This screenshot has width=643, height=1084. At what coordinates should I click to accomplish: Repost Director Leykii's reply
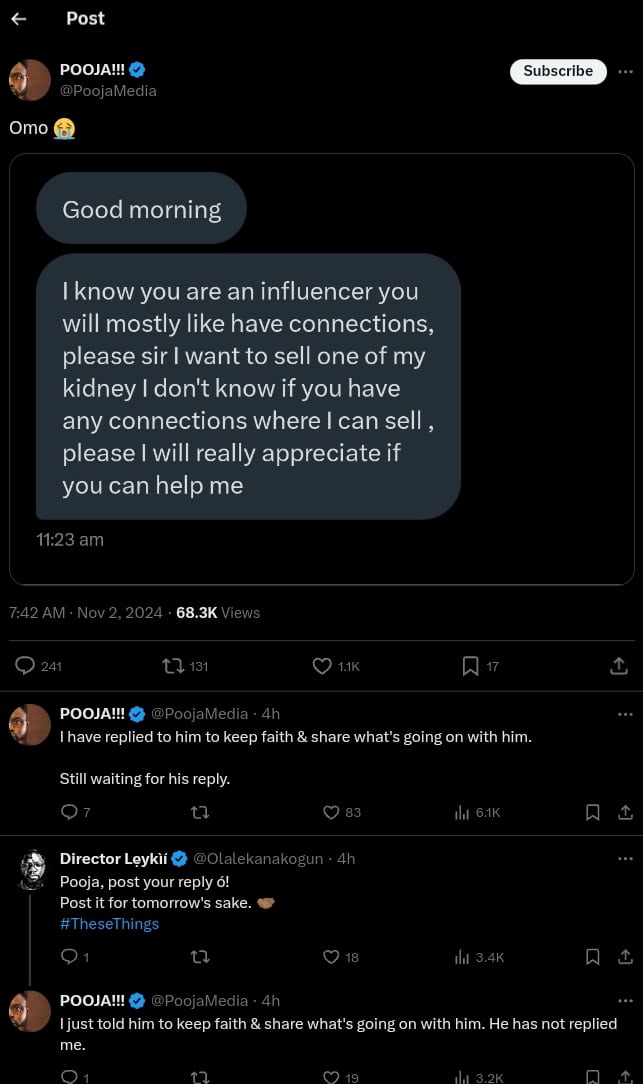(199, 957)
